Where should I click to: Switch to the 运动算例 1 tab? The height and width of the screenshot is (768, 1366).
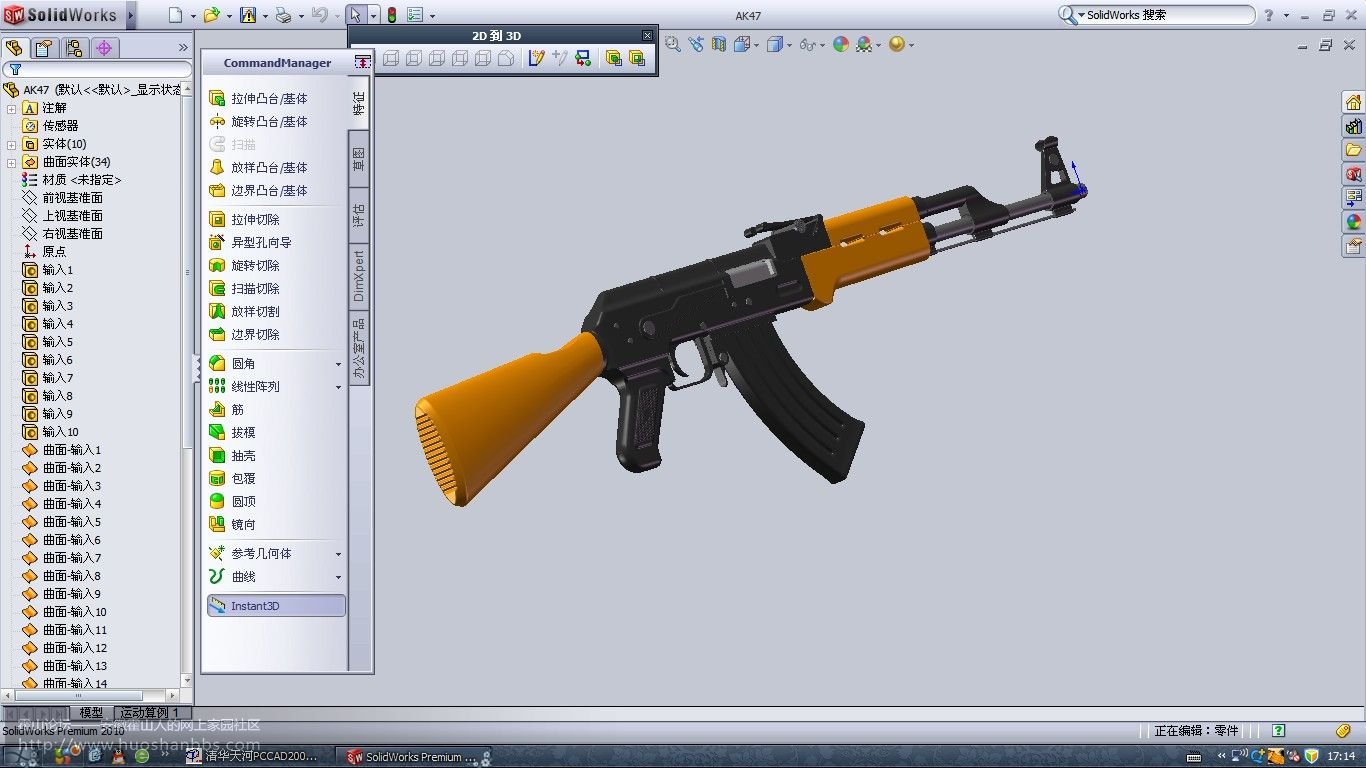coord(149,713)
